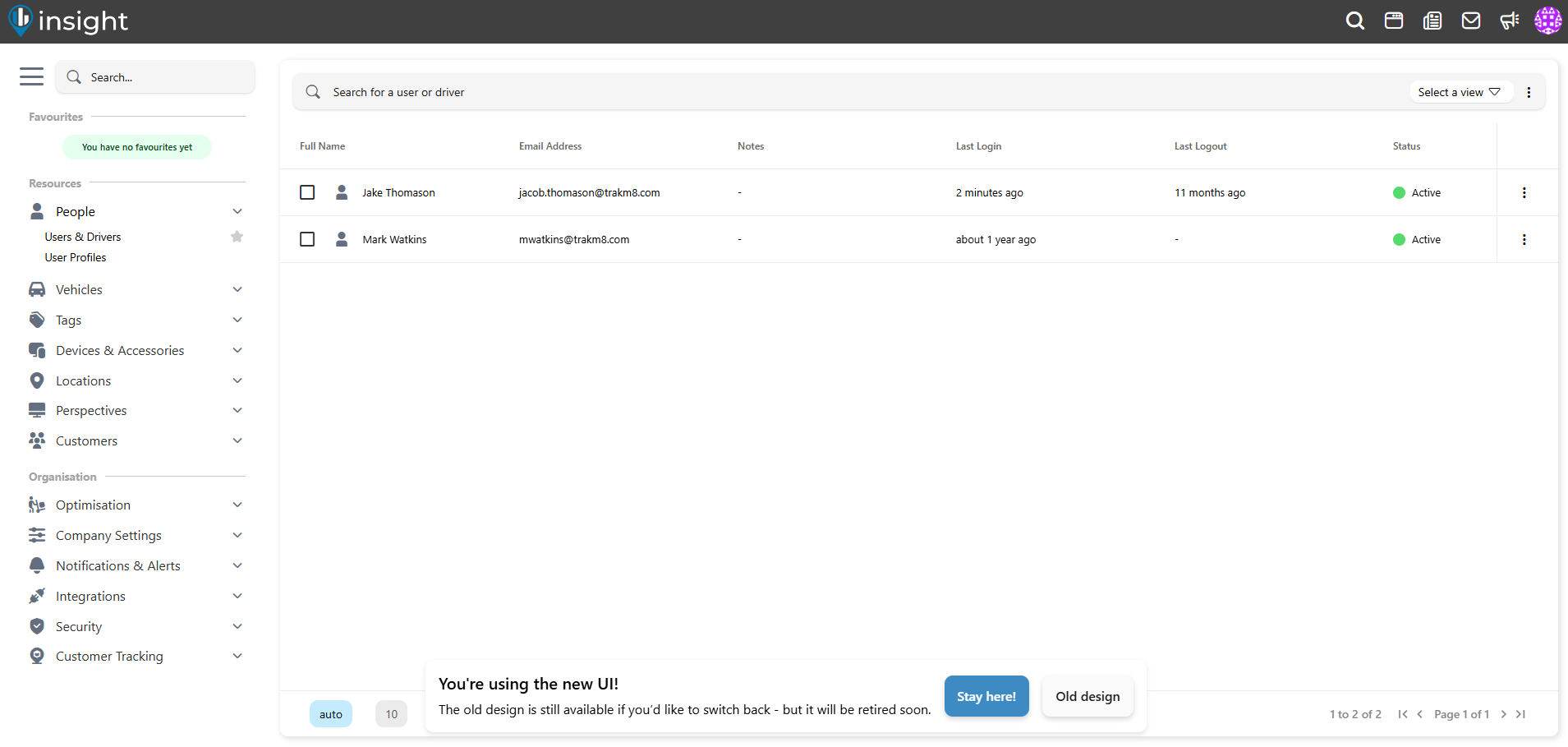Switch back using Old design button
The width and height of the screenshot is (1568, 747).
[x=1087, y=696]
